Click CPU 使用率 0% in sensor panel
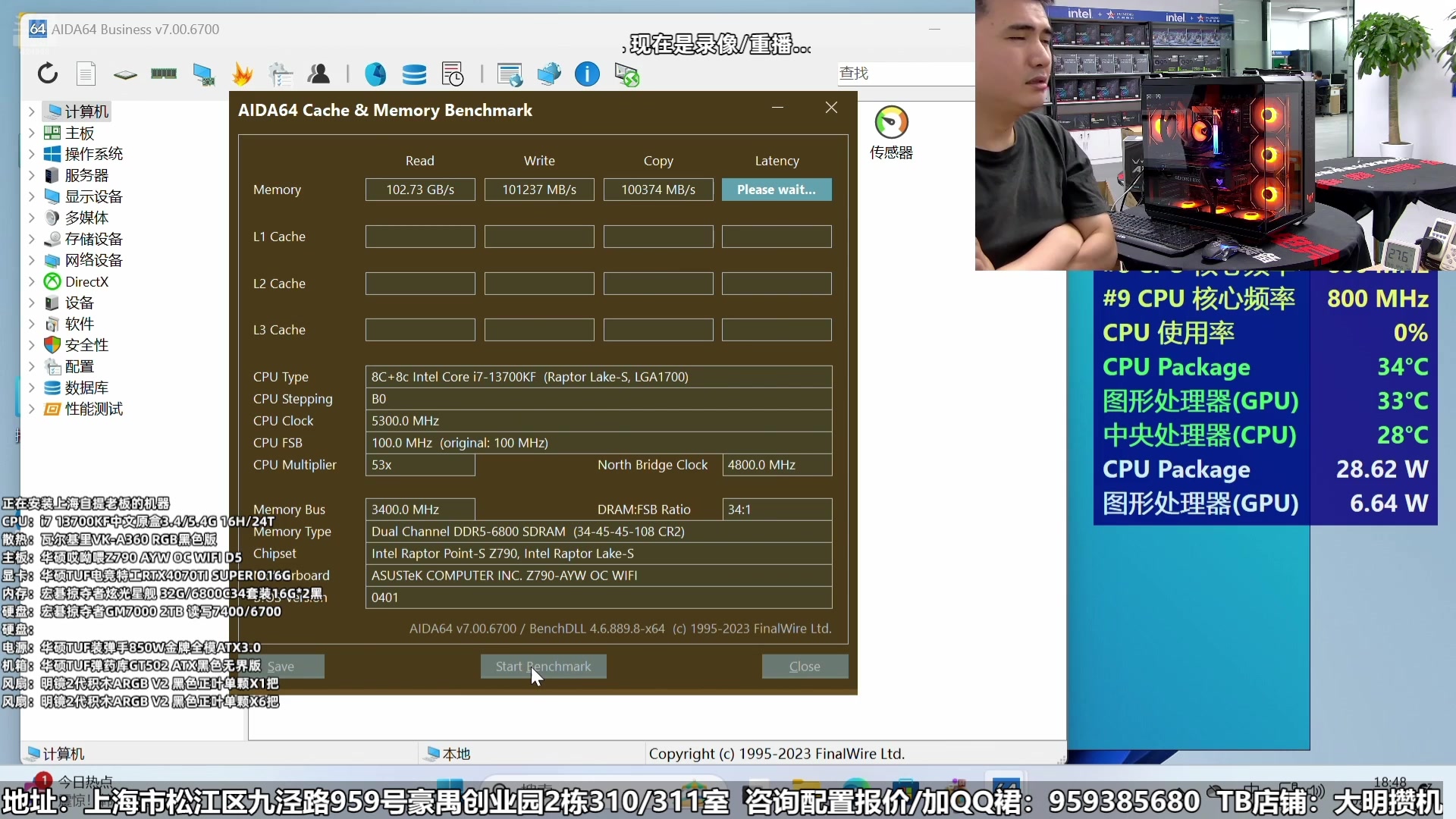Screen dimensions: 1456x819 [x=1265, y=333]
